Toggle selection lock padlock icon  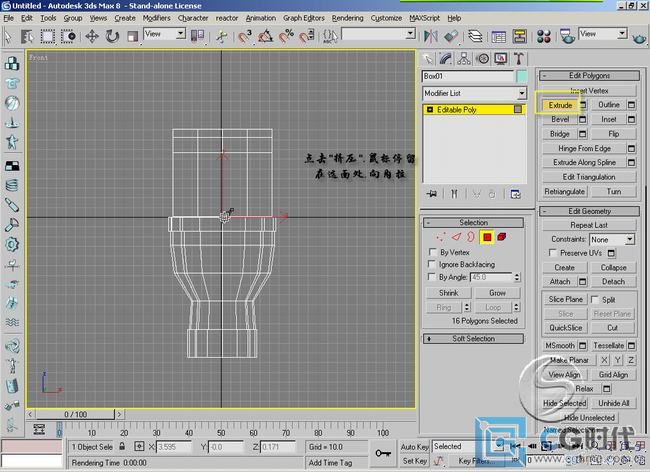[x=122, y=446]
